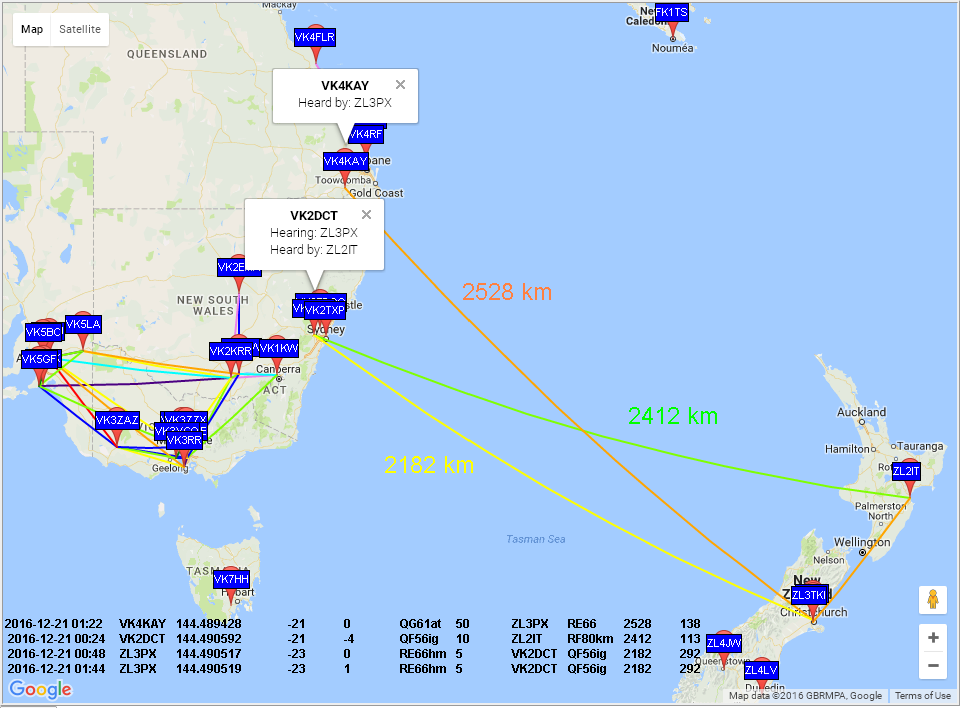Click the zoom in plus button

933,638
